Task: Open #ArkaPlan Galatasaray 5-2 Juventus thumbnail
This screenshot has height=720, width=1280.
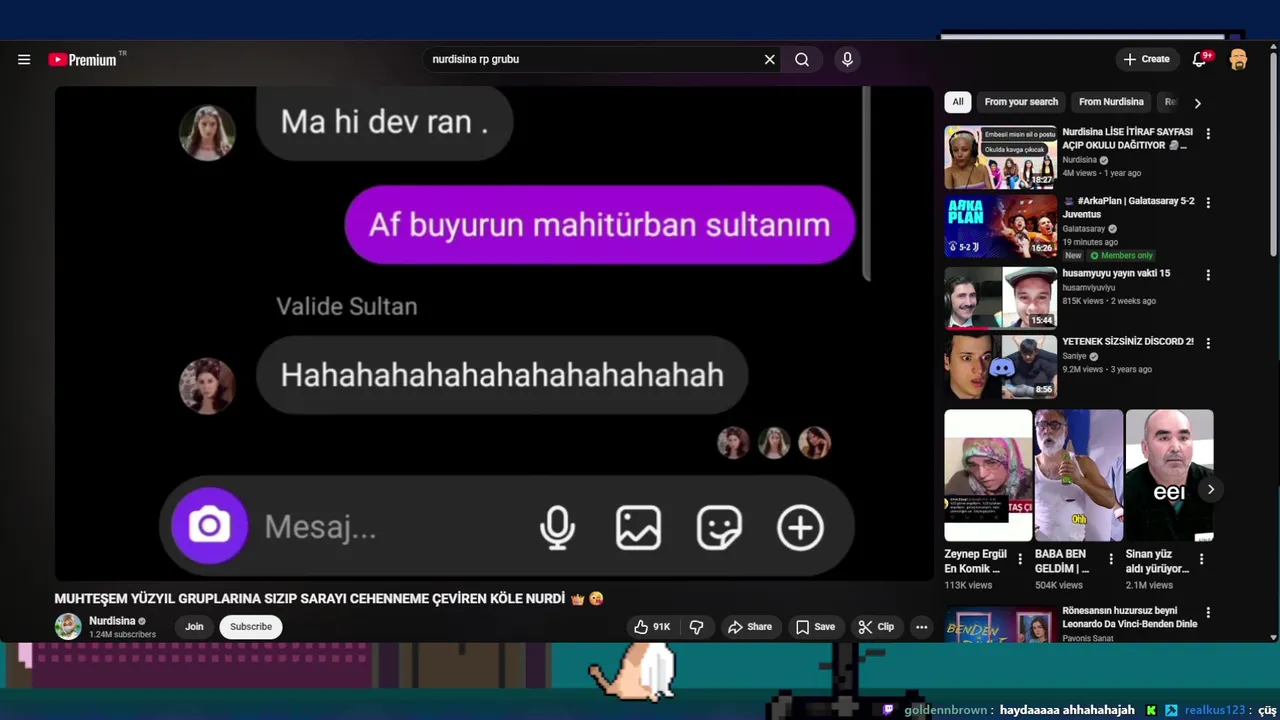Action: coord(1000,226)
